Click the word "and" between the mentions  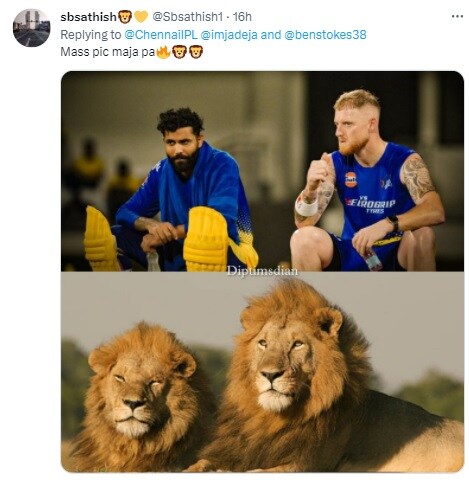(271, 35)
